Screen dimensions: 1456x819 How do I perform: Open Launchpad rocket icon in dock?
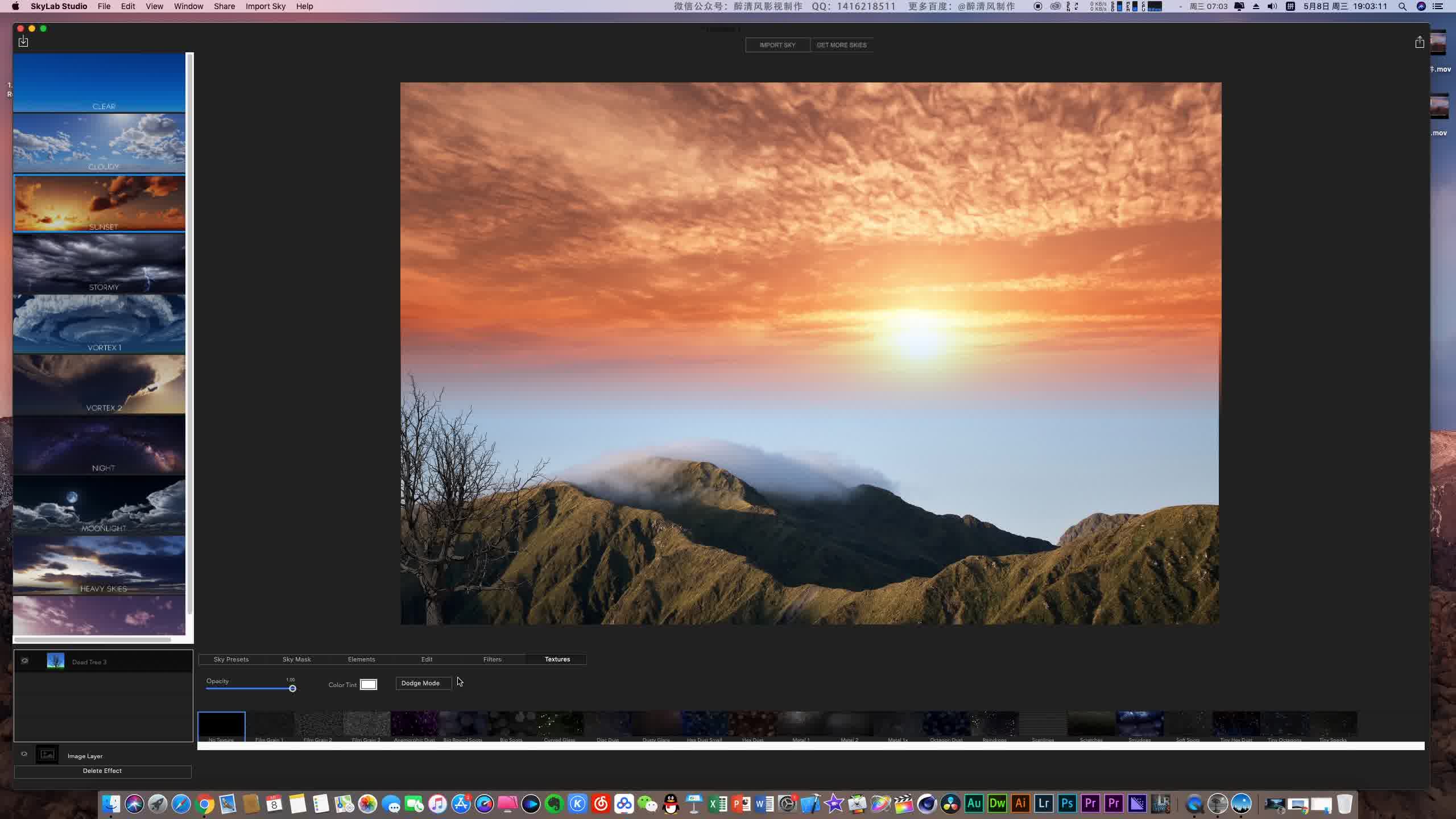pos(158,804)
